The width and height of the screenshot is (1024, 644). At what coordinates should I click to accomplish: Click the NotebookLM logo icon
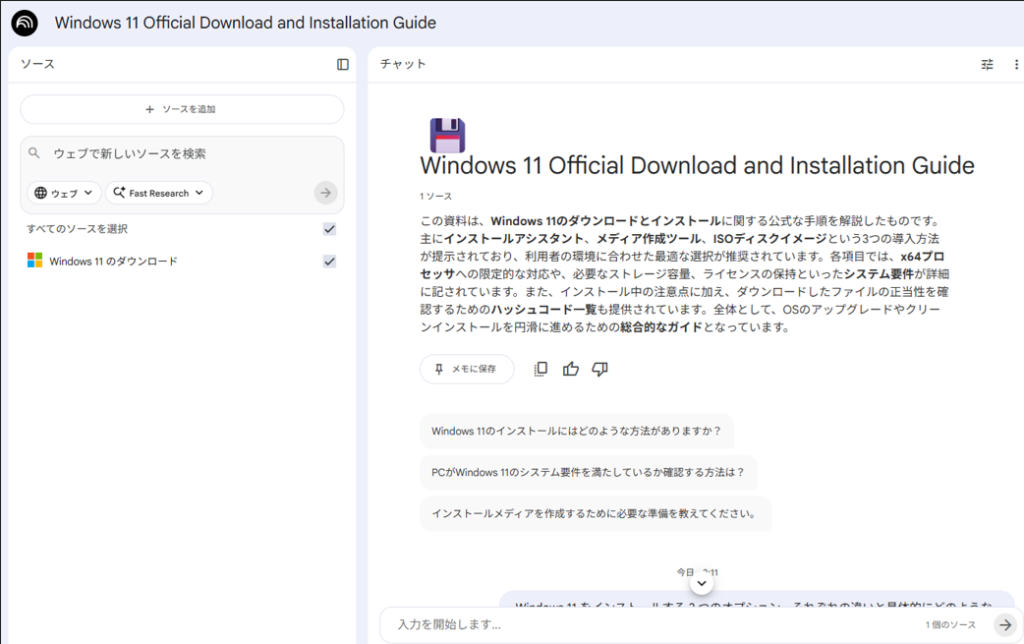pos(25,23)
